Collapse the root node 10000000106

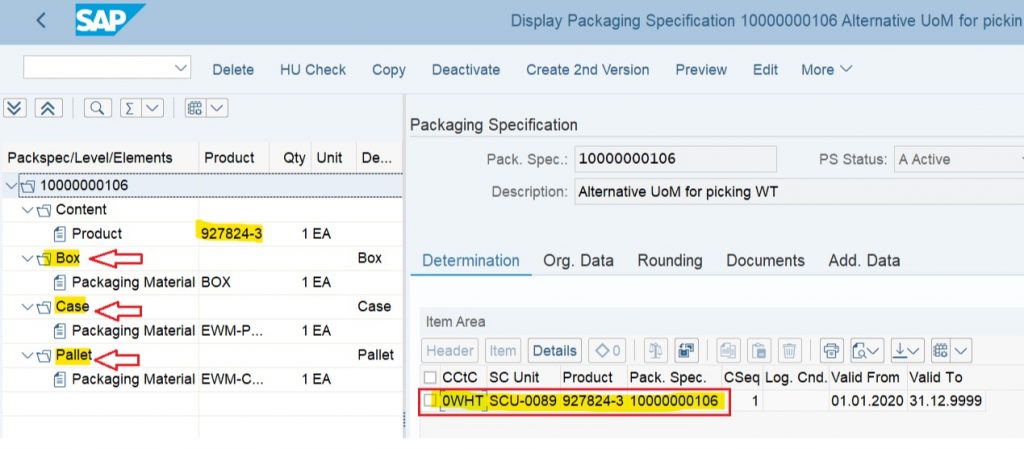[11, 186]
